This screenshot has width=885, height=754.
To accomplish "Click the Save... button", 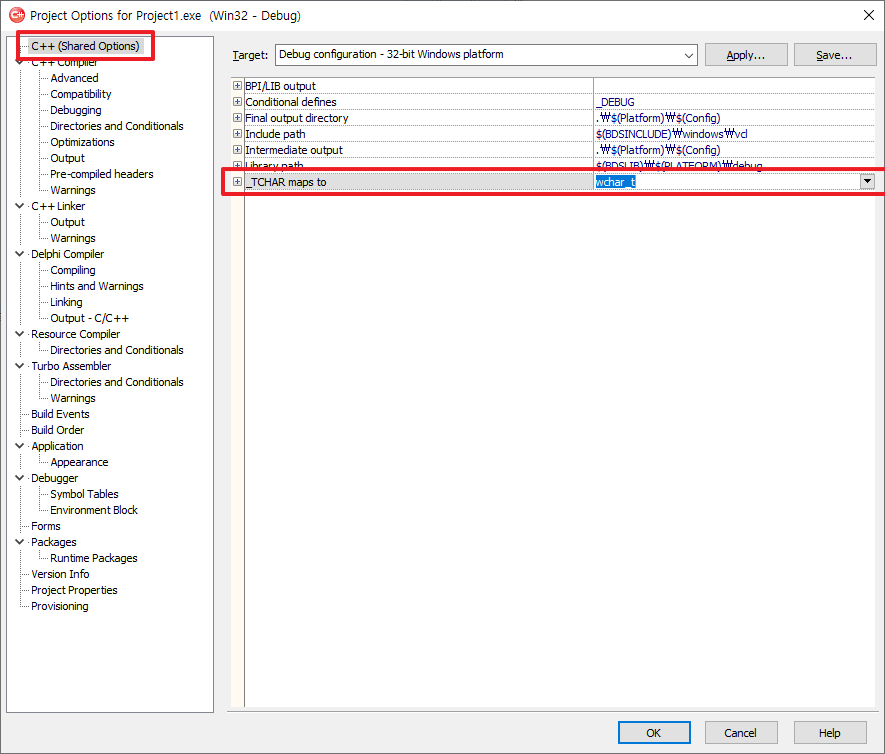I will (834, 55).
